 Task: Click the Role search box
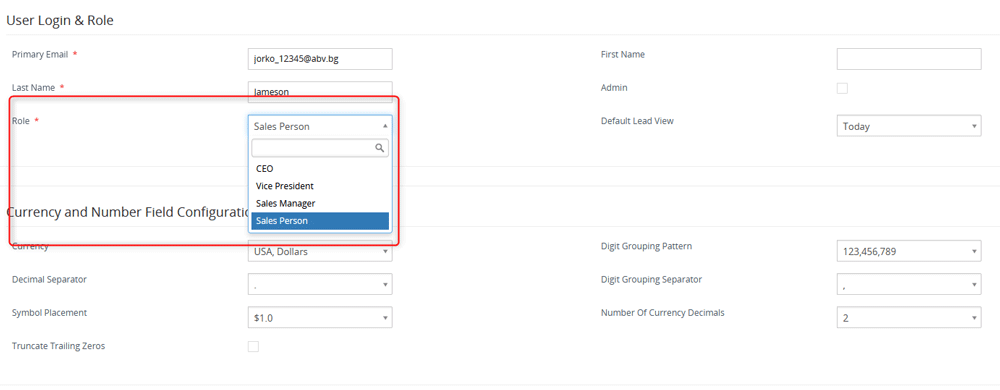click(x=320, y=148)
